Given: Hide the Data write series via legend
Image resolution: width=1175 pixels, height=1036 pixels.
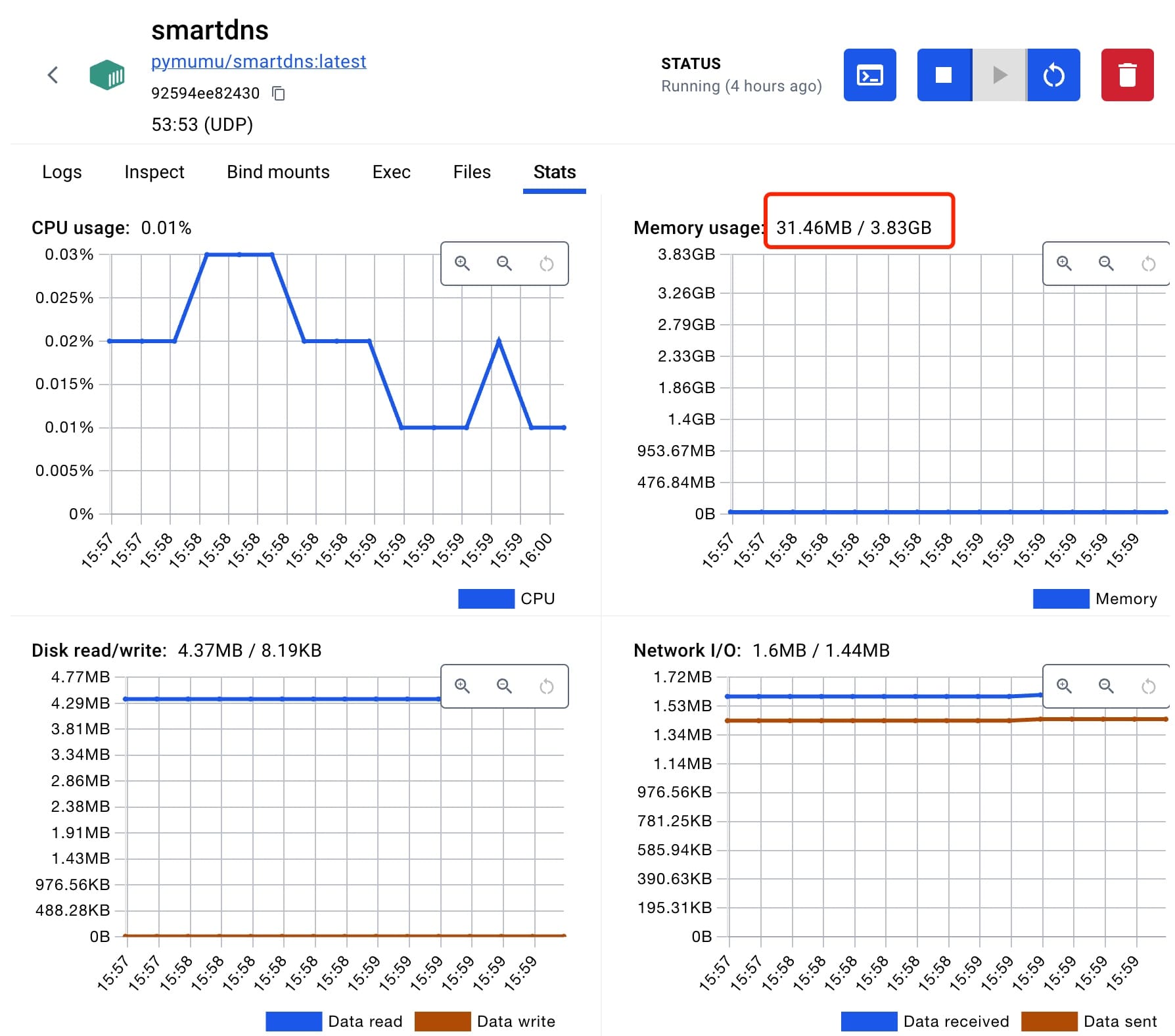Looking at the screenshot, I should 443,1022.
